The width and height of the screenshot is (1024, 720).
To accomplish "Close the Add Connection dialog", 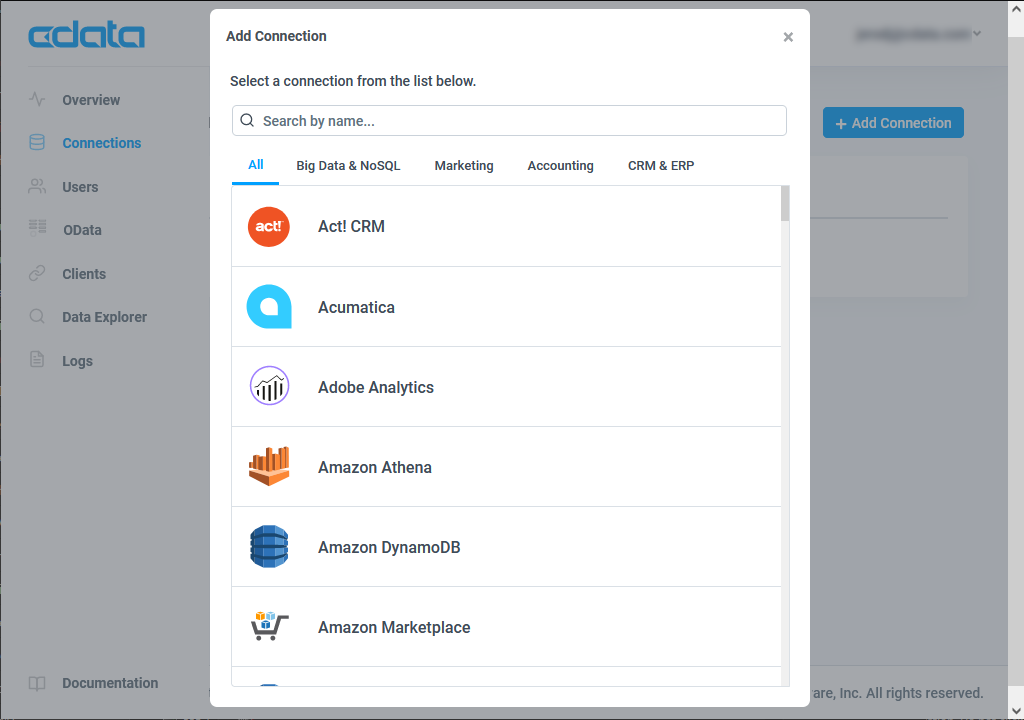I will coord(788,37).
